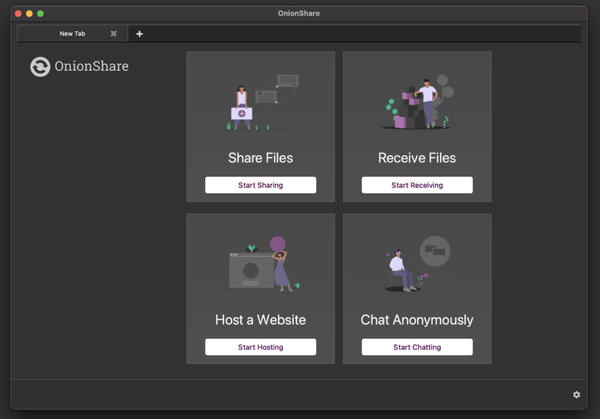Viewport: 600px width, 419px height.
Task: Click the Host a Website heading
Action: [x=261, y=320]
